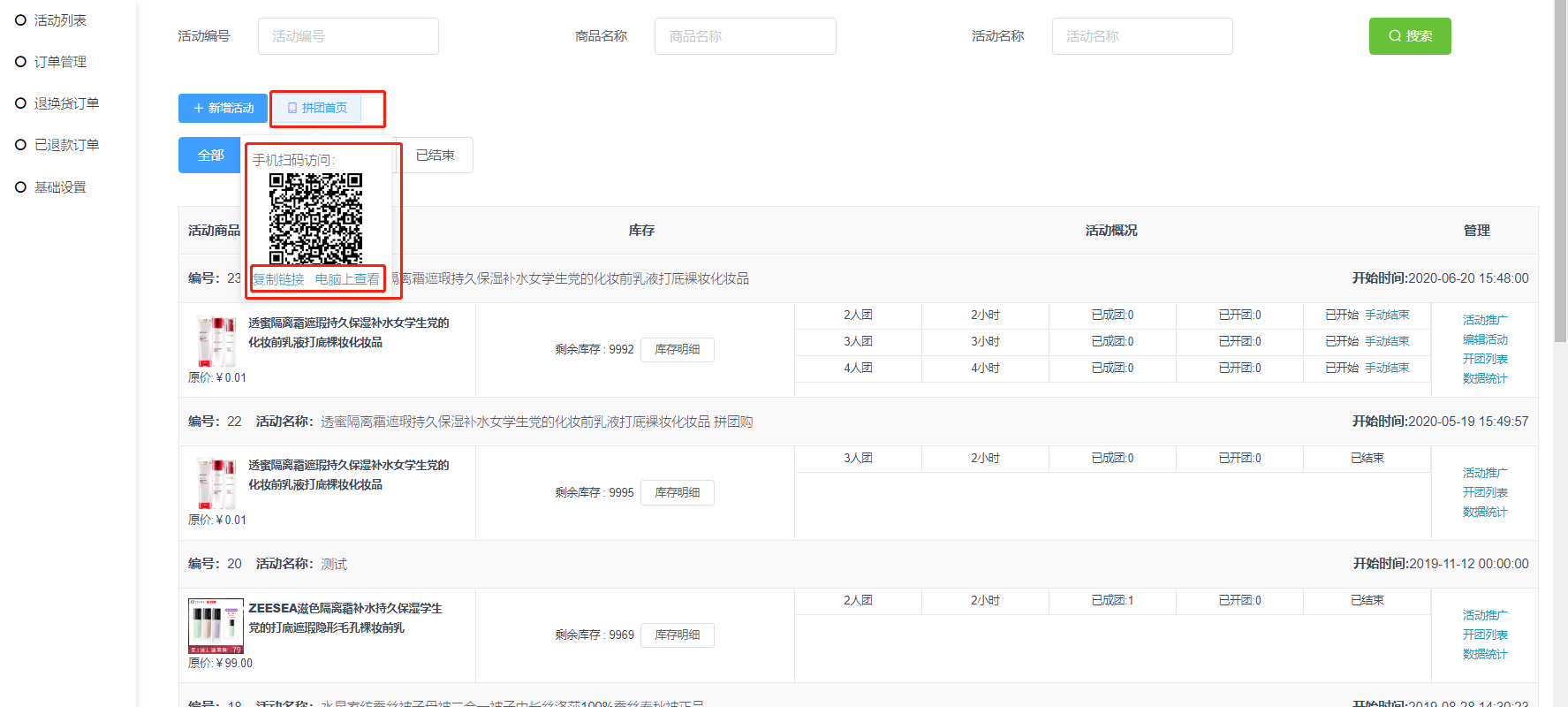Screen dimensions: 1568x707
Task: Click the 活动概况 column header
Action: pos(1111,231)
